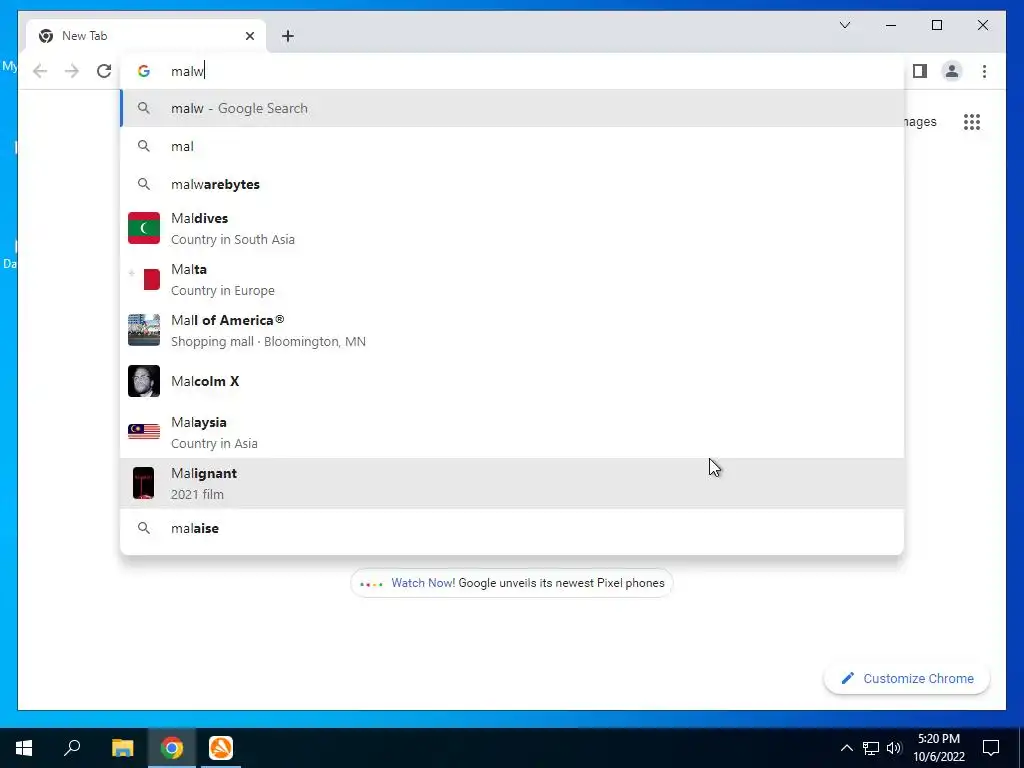
Task: Choose the malwarebytes suggestion
Action: [512, 184]
